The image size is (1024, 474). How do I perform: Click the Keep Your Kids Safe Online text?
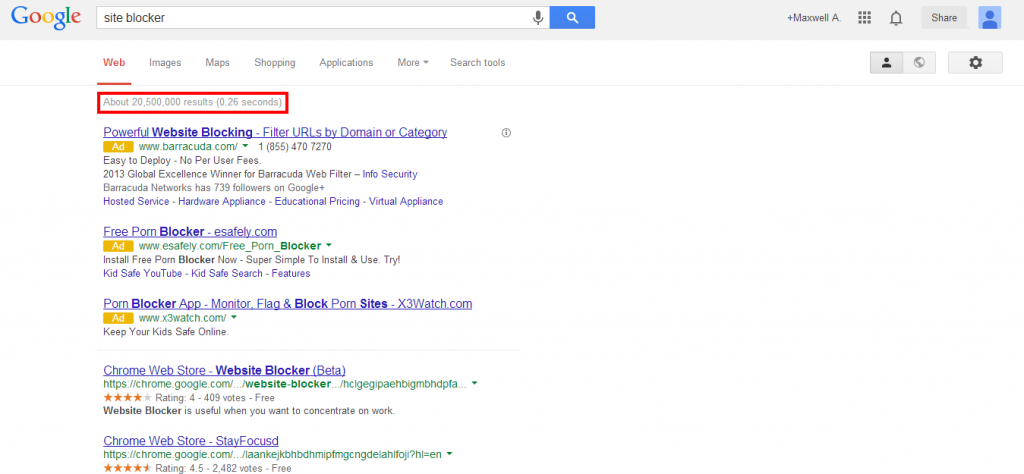pos(166,332)
